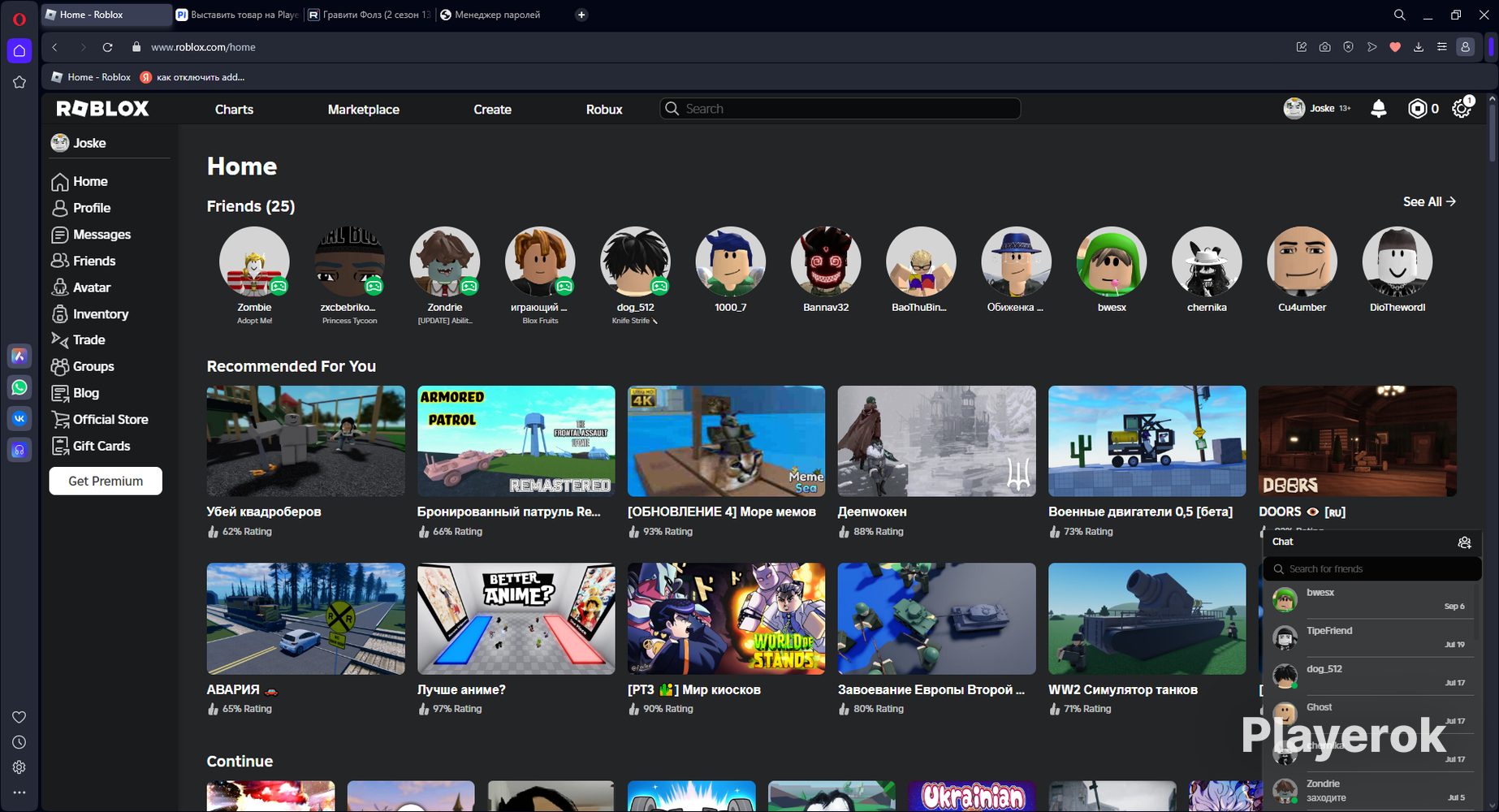Viewport: 1499px width, 812px height.
Task: Switch to the Гравити Фолз tab
Action: pos(369,15)
